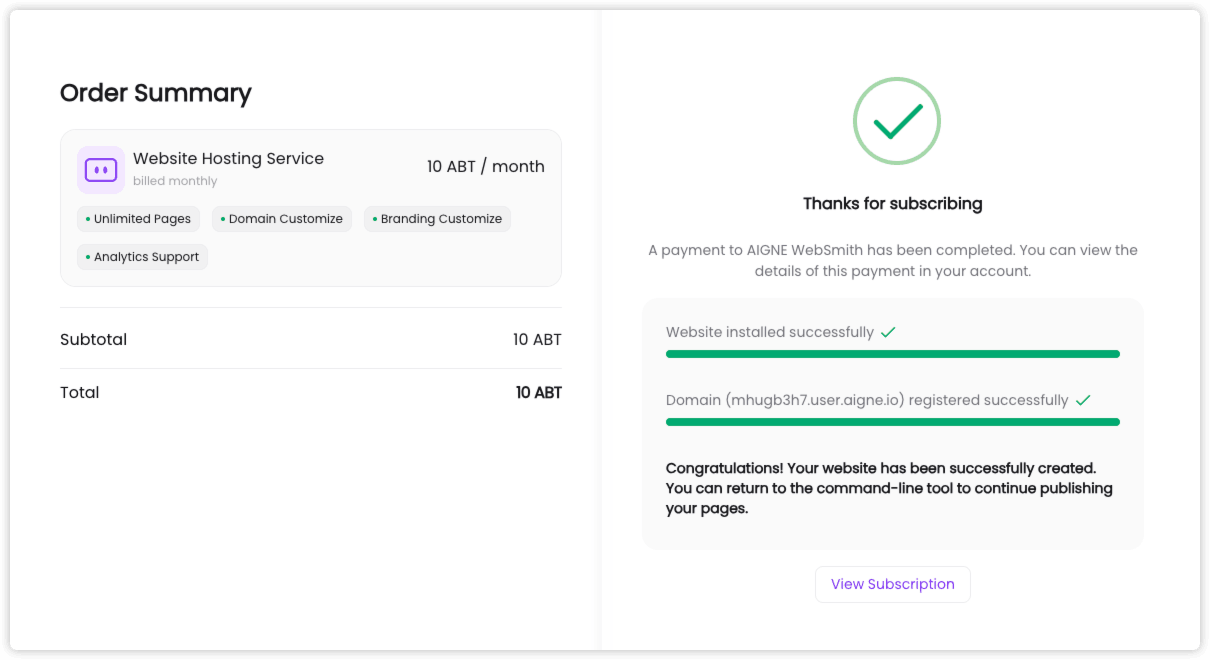Click the purple Website Hosting Service icon

[x=100, y=170]
